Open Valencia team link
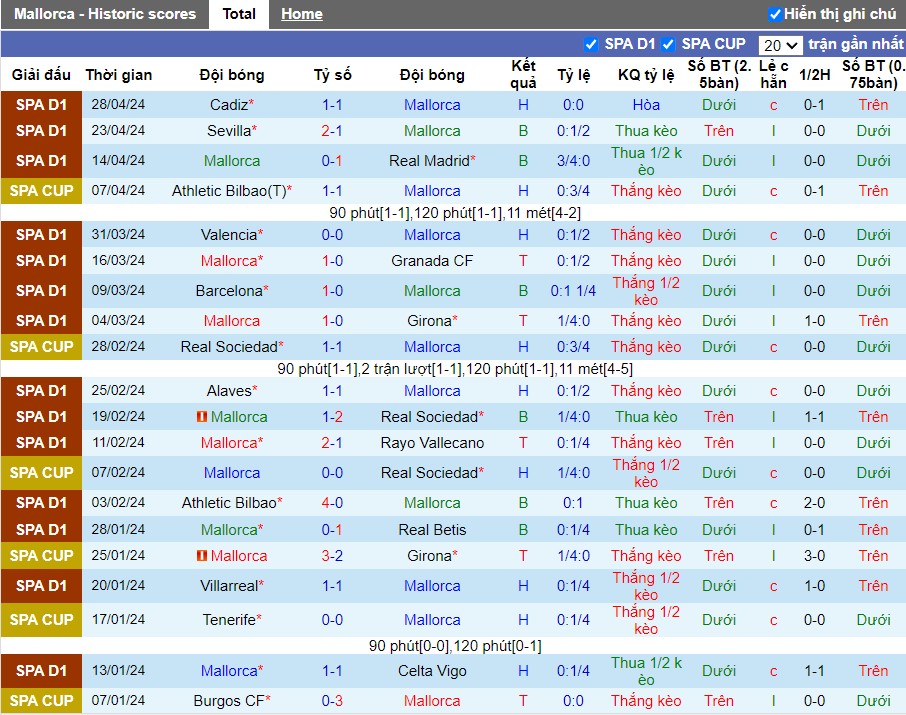Image resolution: width=906 pixels, height=715 pixels. coord(229,235)
